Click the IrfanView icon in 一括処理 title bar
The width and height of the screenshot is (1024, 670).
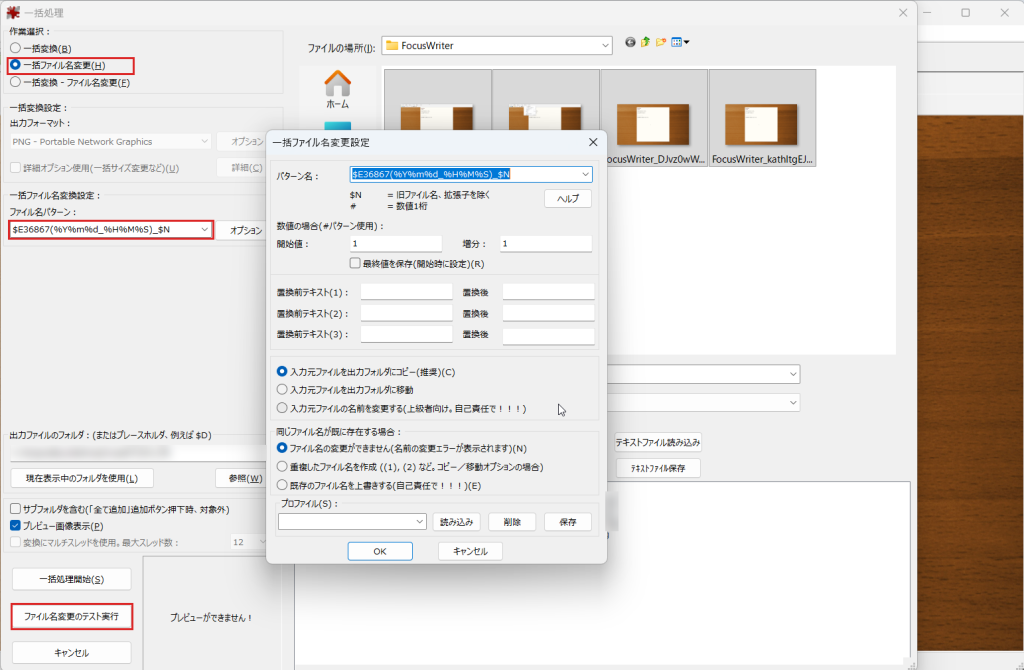coord(13,12)
